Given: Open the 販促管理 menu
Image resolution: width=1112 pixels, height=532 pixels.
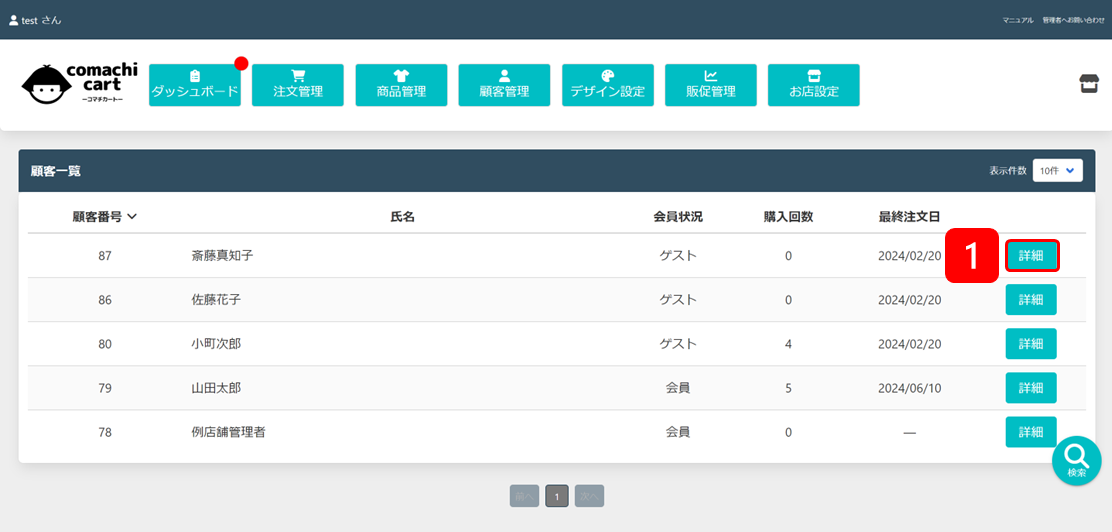Looking at the screenshot, I should 711,85.
